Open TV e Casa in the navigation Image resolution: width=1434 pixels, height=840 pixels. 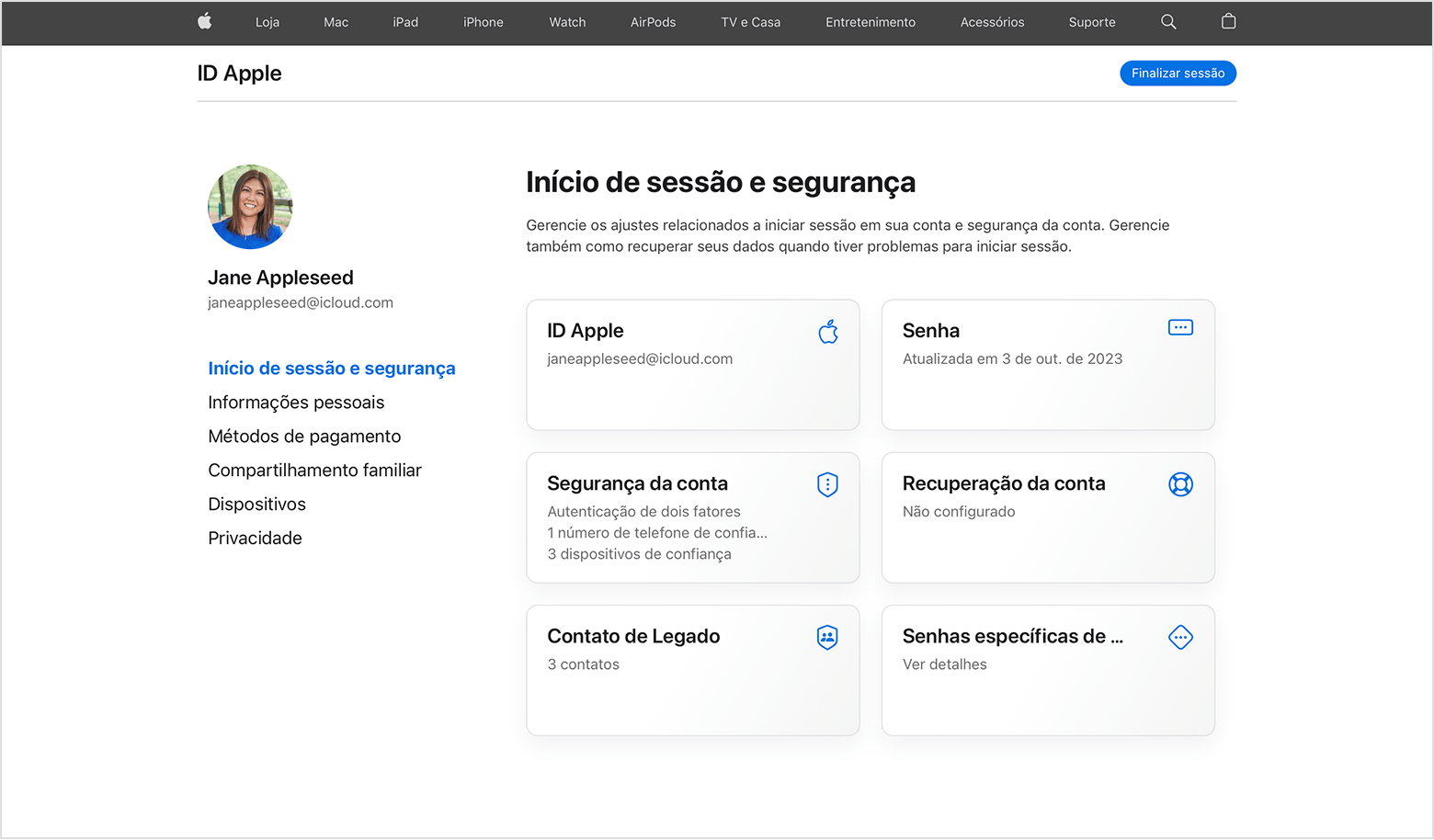(x=751, y=22)
